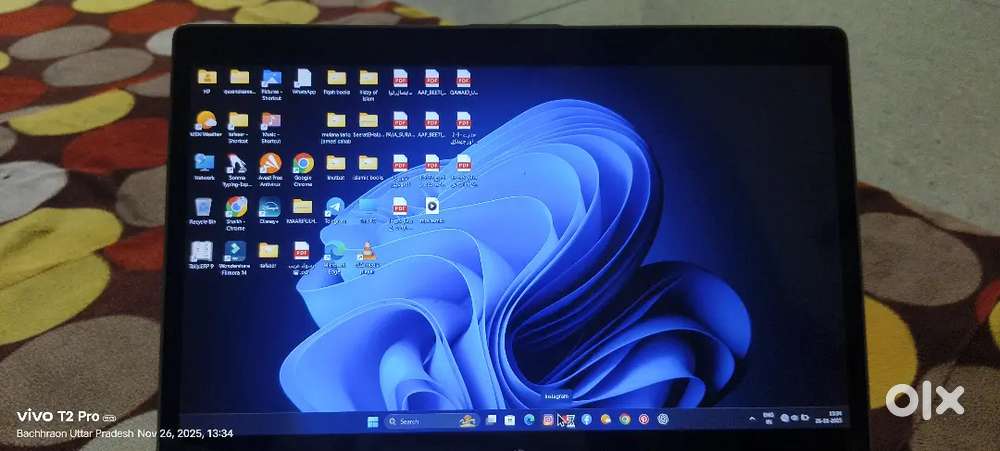Expand the hidden system tray icons chevron
Image resolution: width=1000 pixels, height=451 pixels.
pos(752,417)
